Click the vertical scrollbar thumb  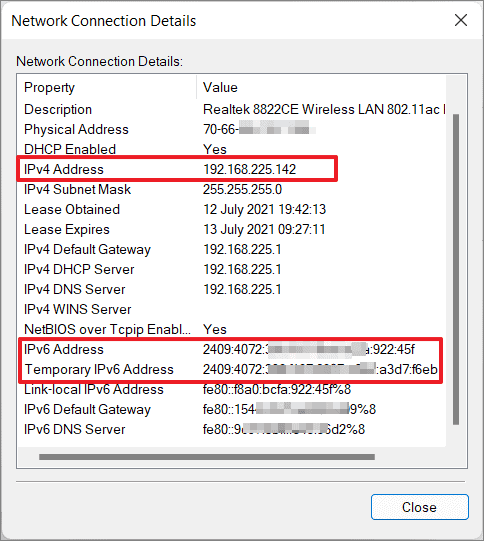pyautogui.click(x=456, y=269)
